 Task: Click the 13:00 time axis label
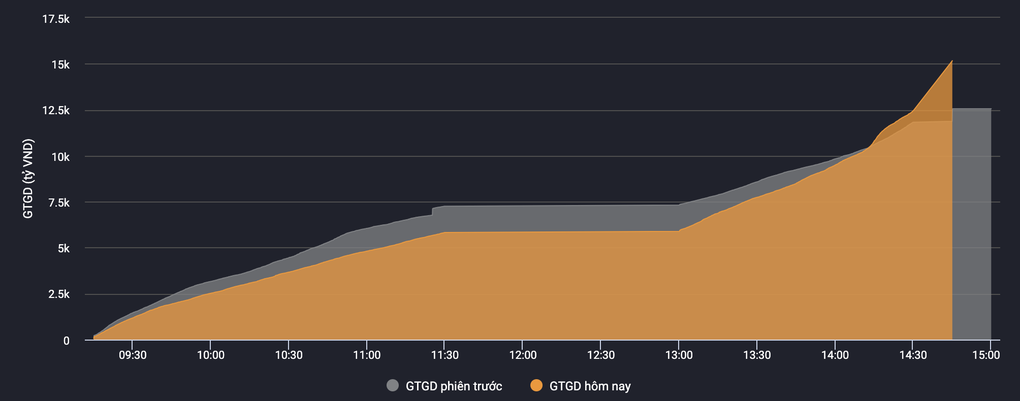tap(678, 354)
